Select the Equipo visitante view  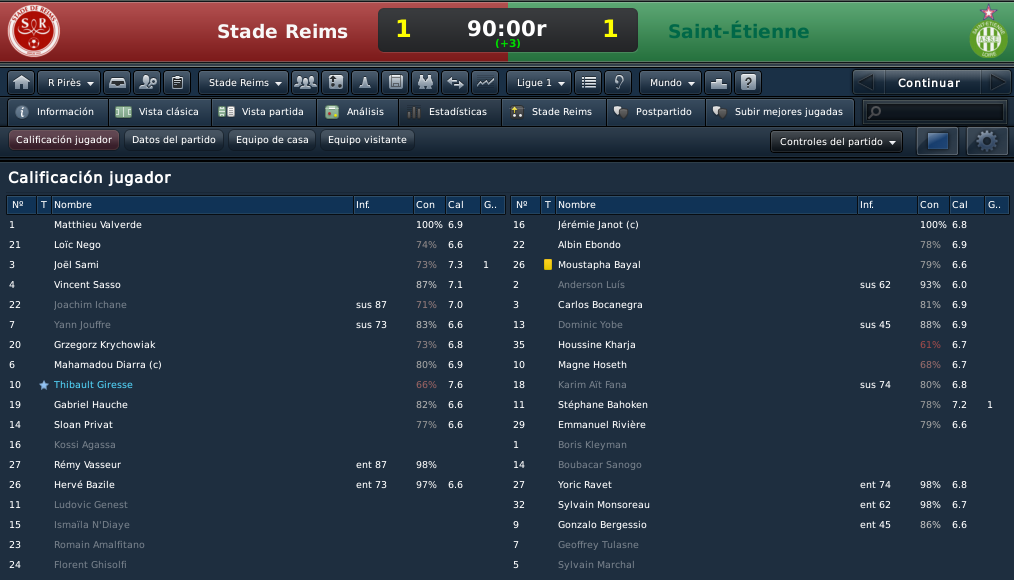click(367, 140)
